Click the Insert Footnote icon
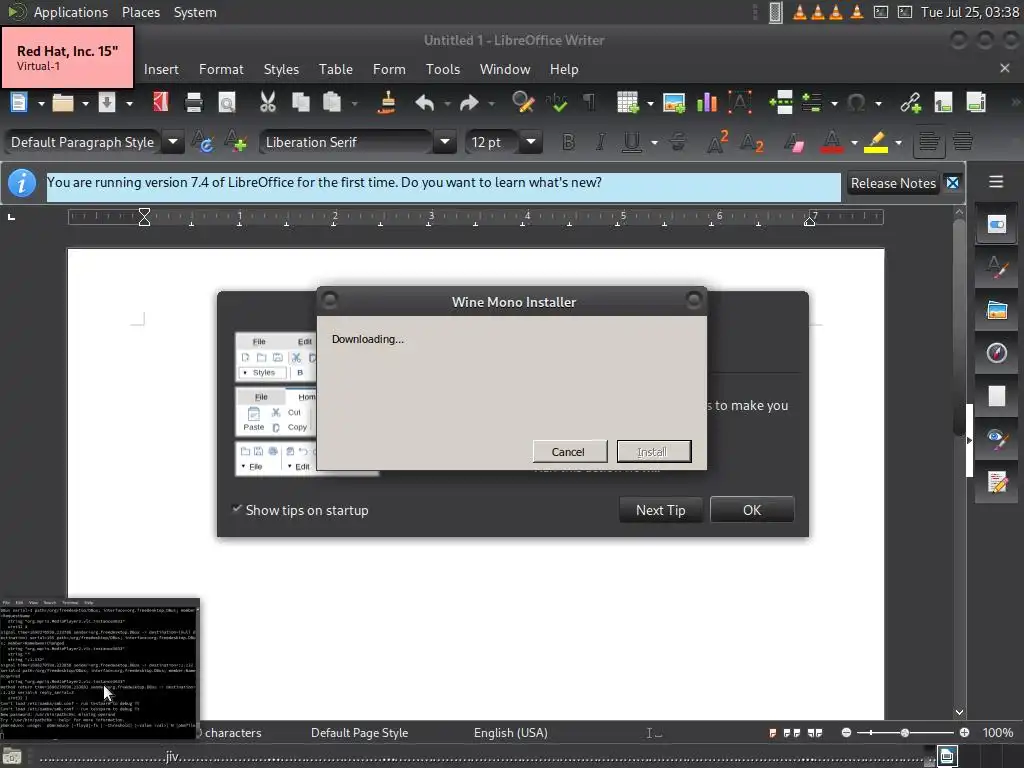Image resolution: width=1024 pixels, height=768 pixels. coord(943,103)
